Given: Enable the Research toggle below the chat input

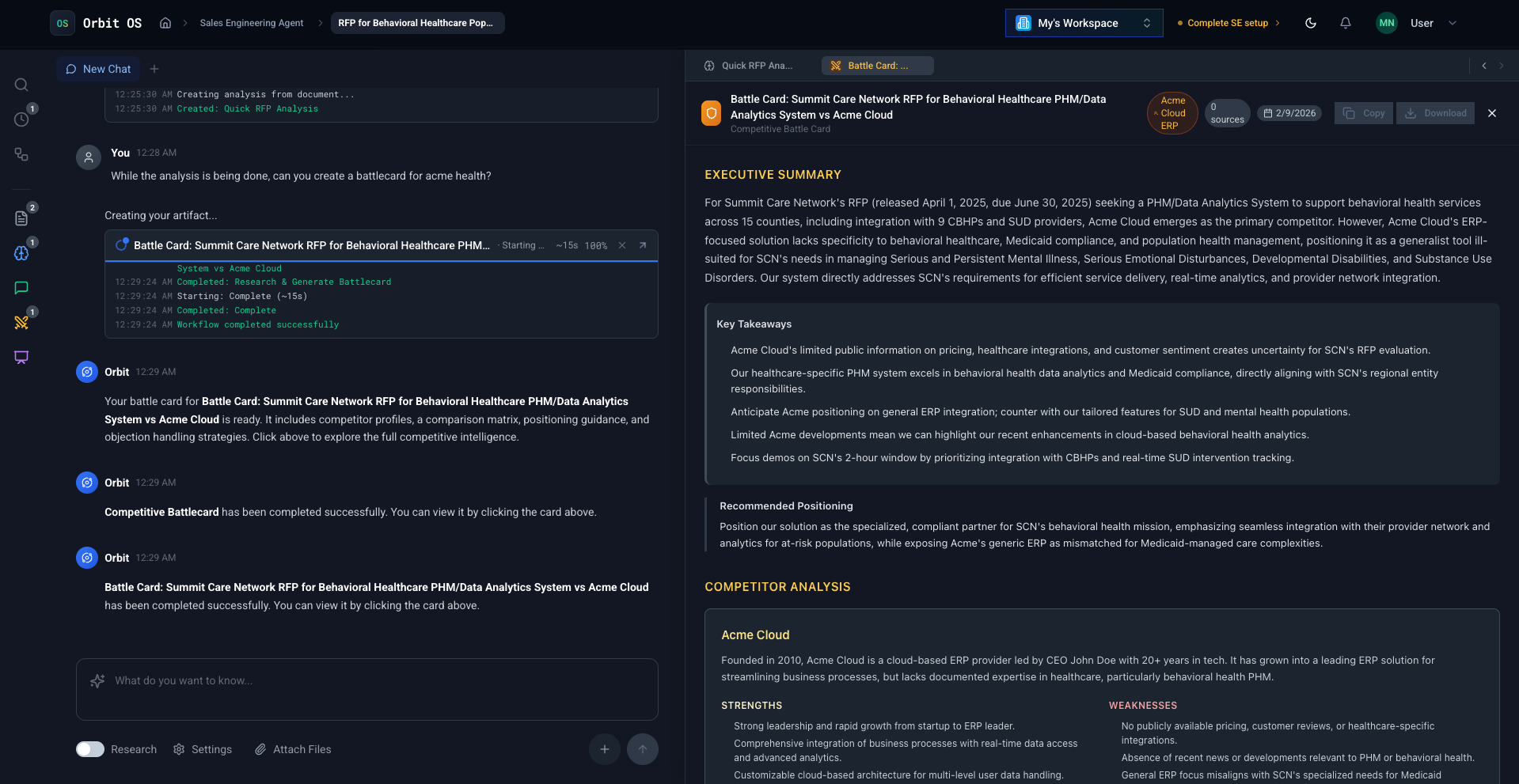Looking at the screenshot, I should click(89, 749).
